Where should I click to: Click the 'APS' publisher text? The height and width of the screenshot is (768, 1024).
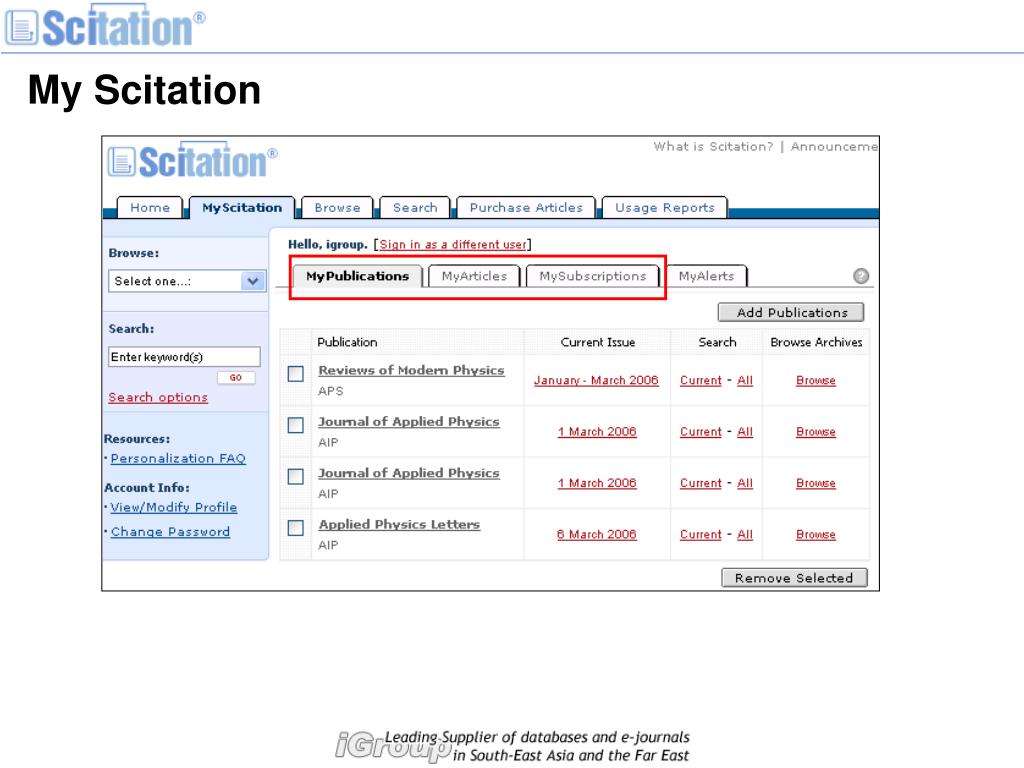[x=330, y=391]
